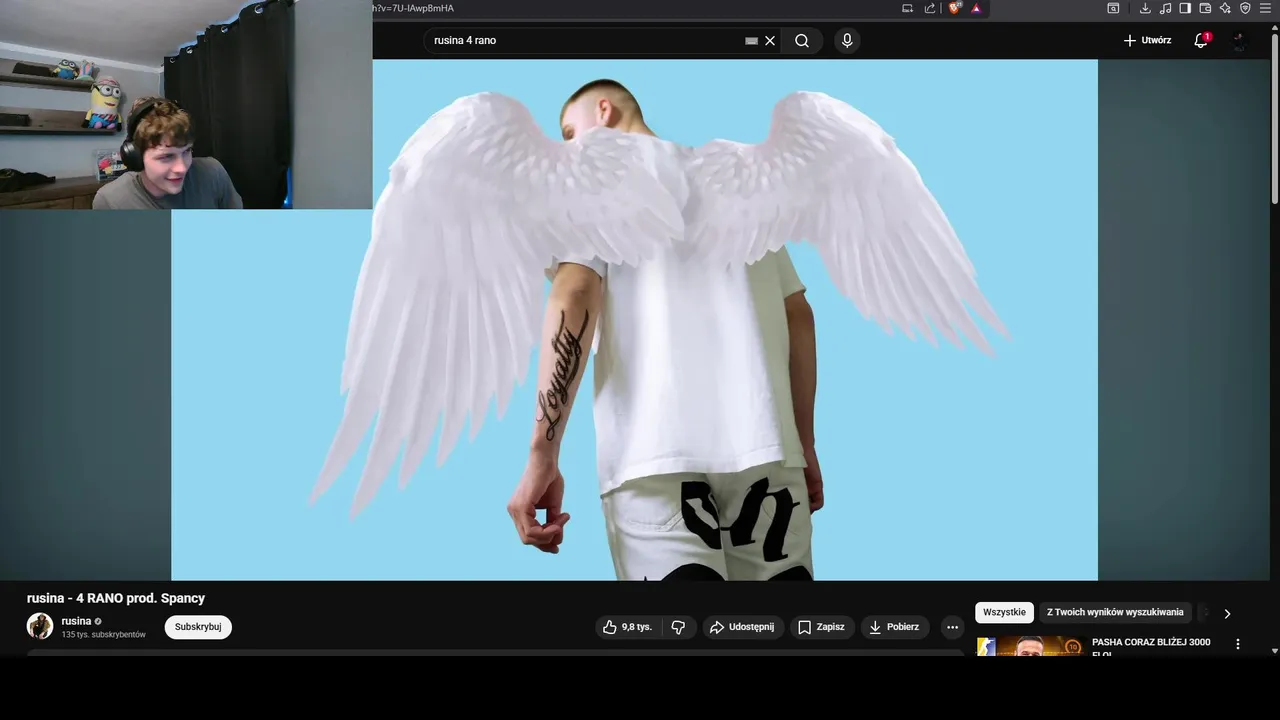
Task: Click the Zapisz save button
Action: (821, 627)
